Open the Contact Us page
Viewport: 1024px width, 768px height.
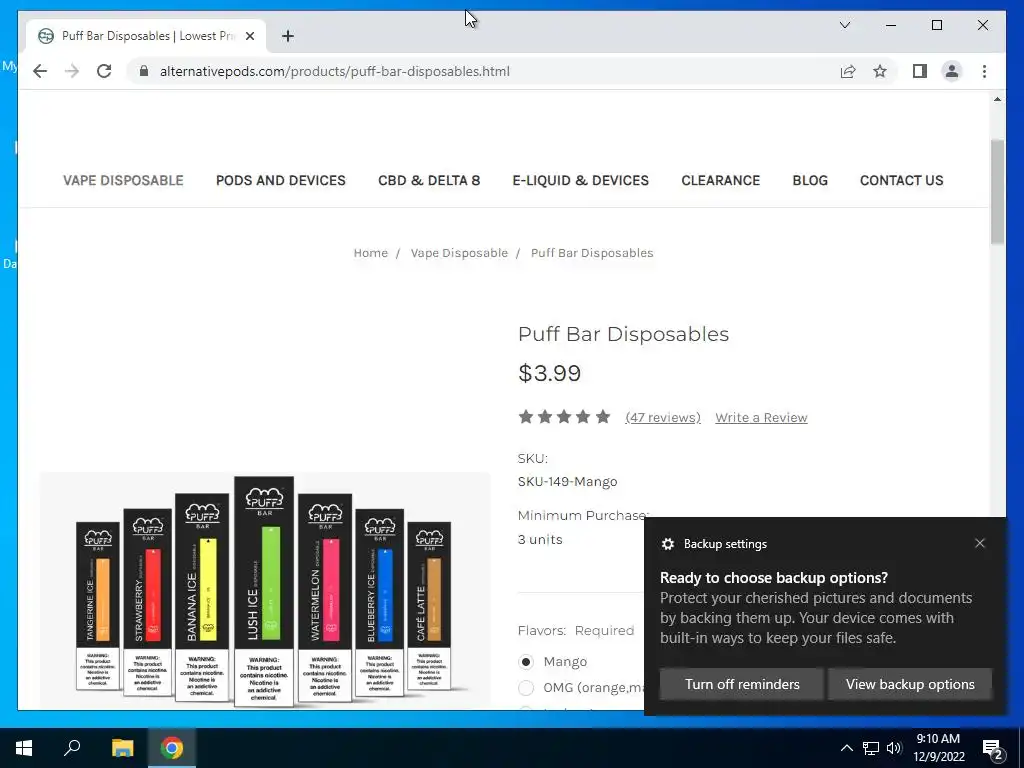tap(901, 180)
